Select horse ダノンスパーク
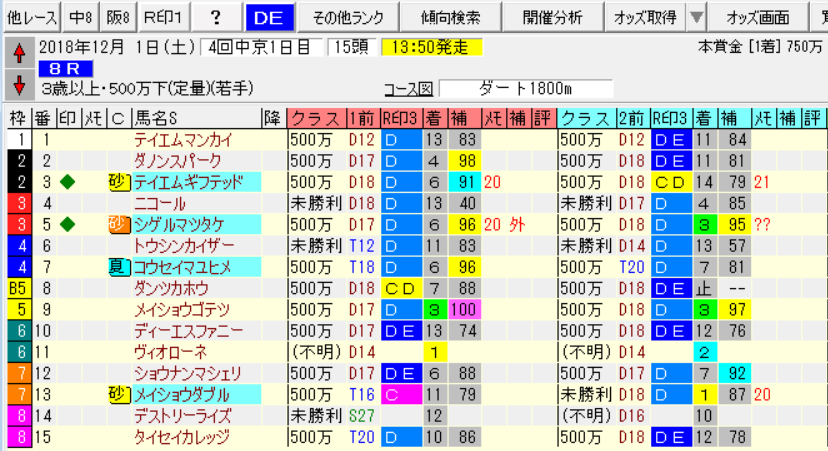The height and width of the screenshot is (451, 828). pyautogui.click(x=177, y=161)
